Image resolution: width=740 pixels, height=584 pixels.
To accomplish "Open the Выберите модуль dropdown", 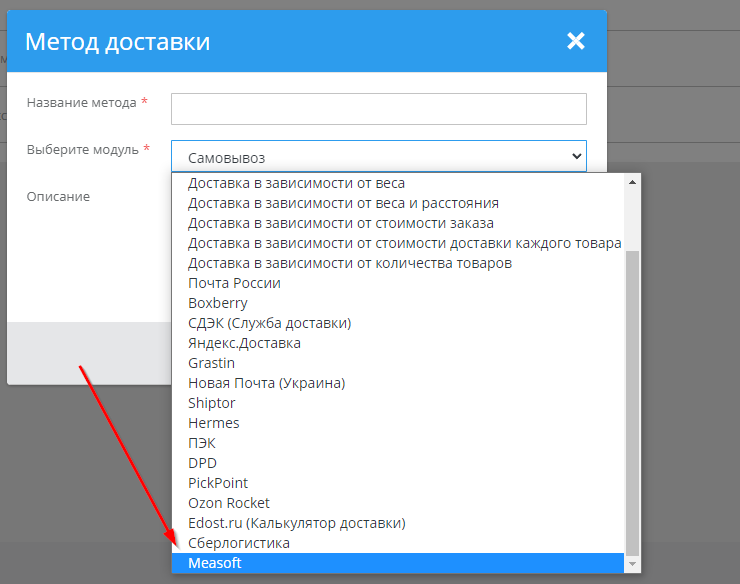I will tap(378, 157).
